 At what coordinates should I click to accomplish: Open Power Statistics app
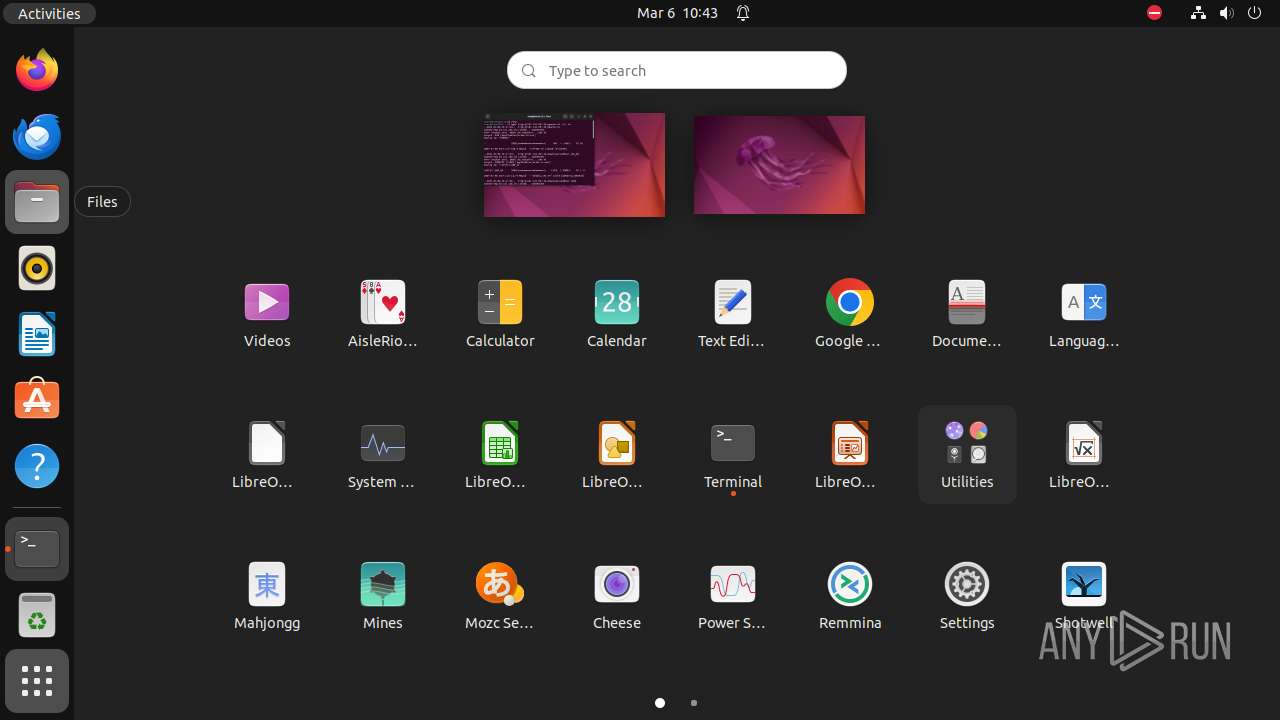point(733,596)
